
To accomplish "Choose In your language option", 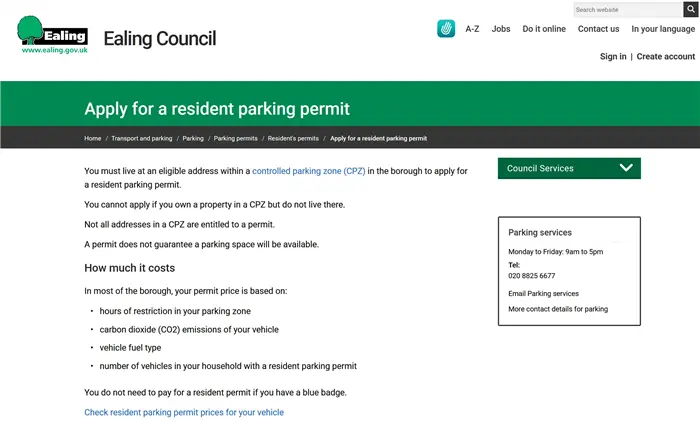I will (663, 29).
